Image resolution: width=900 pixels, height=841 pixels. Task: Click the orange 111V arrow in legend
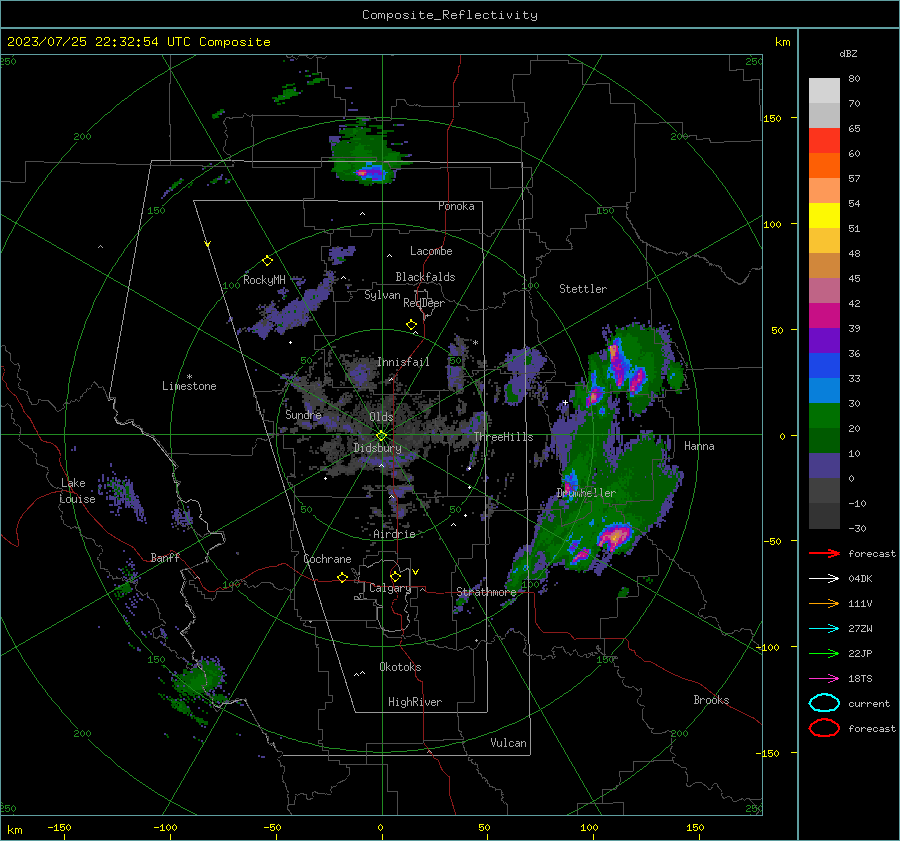pyautogui.click(x=824, y=603)
